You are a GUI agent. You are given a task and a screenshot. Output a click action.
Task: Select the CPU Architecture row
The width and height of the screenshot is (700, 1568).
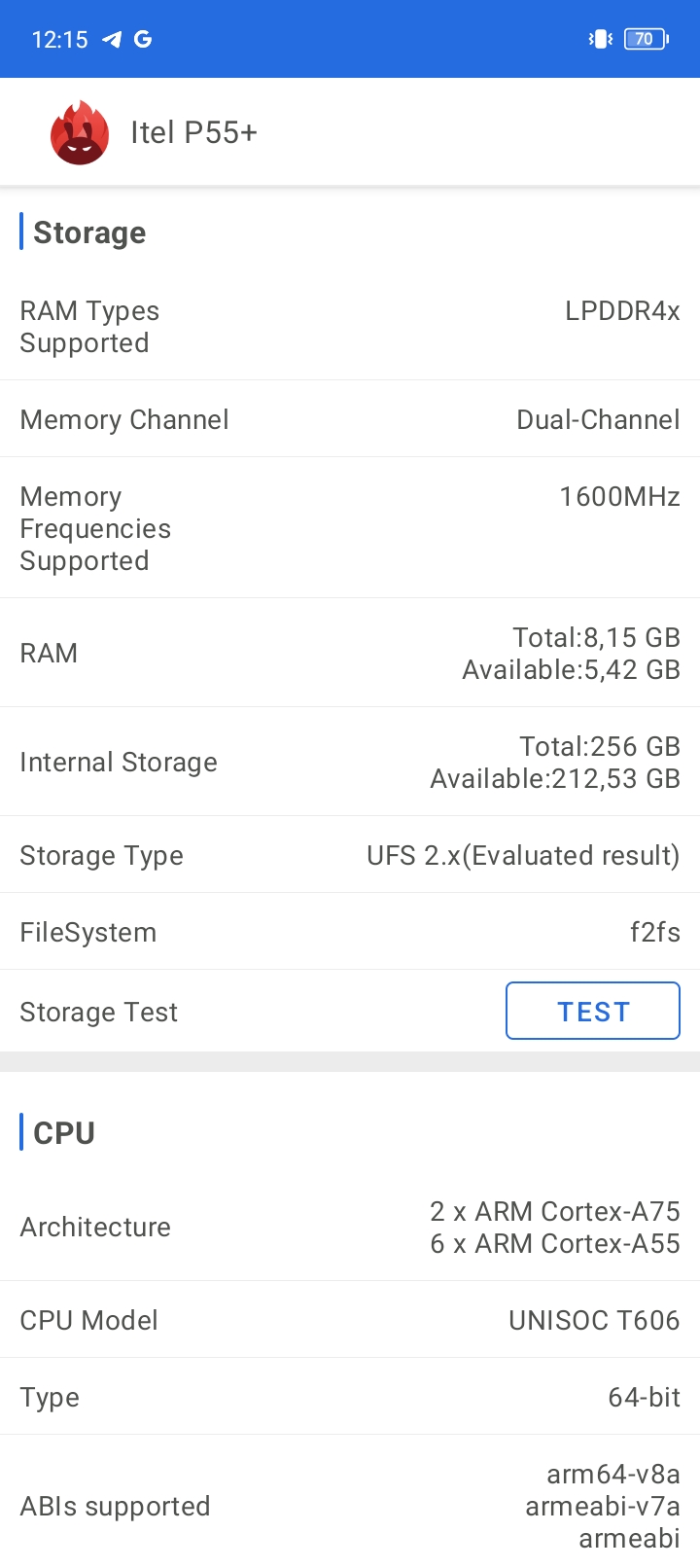tap(350, 1228)
